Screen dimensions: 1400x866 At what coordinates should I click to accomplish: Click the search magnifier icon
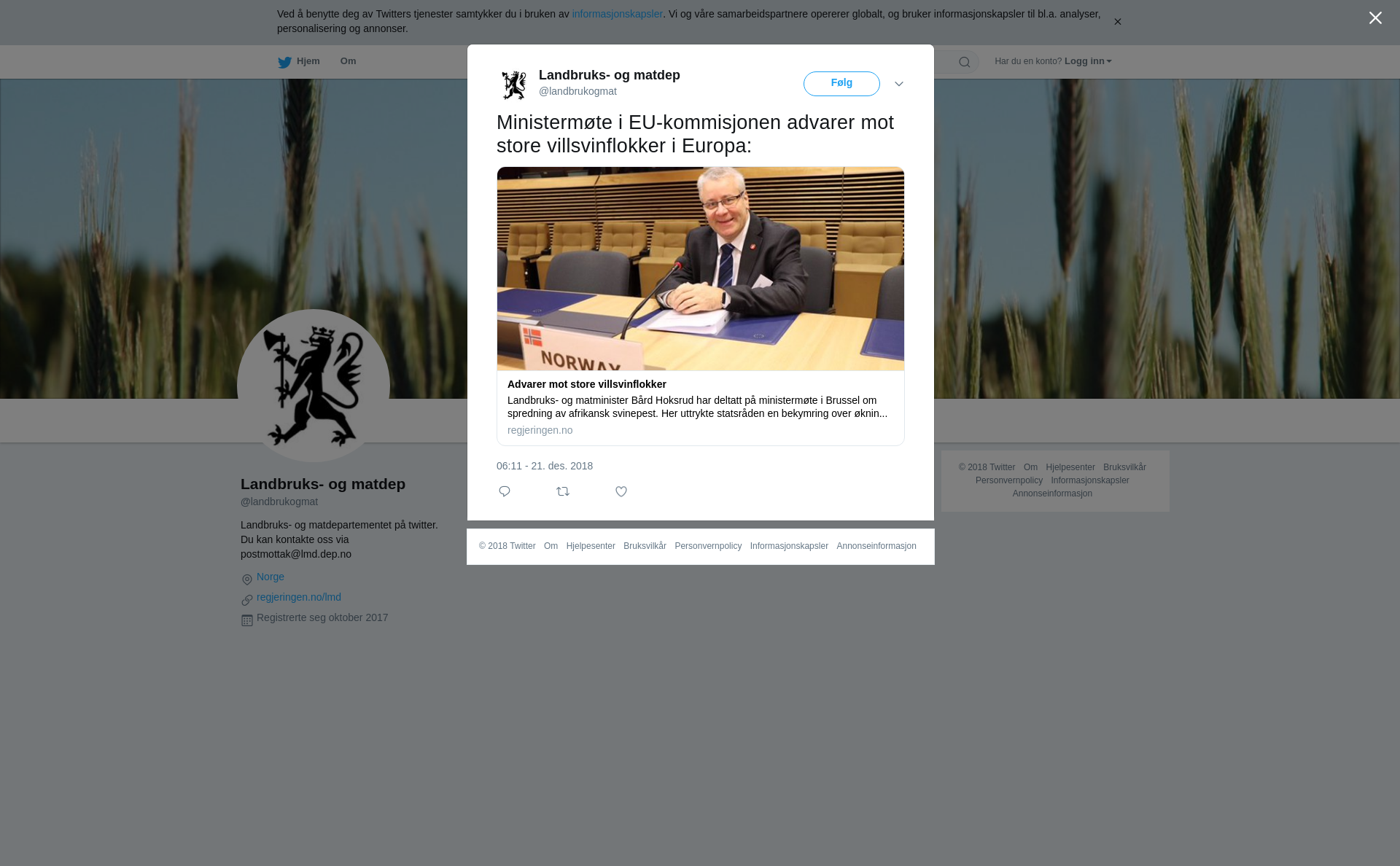[x=965, y=62]
